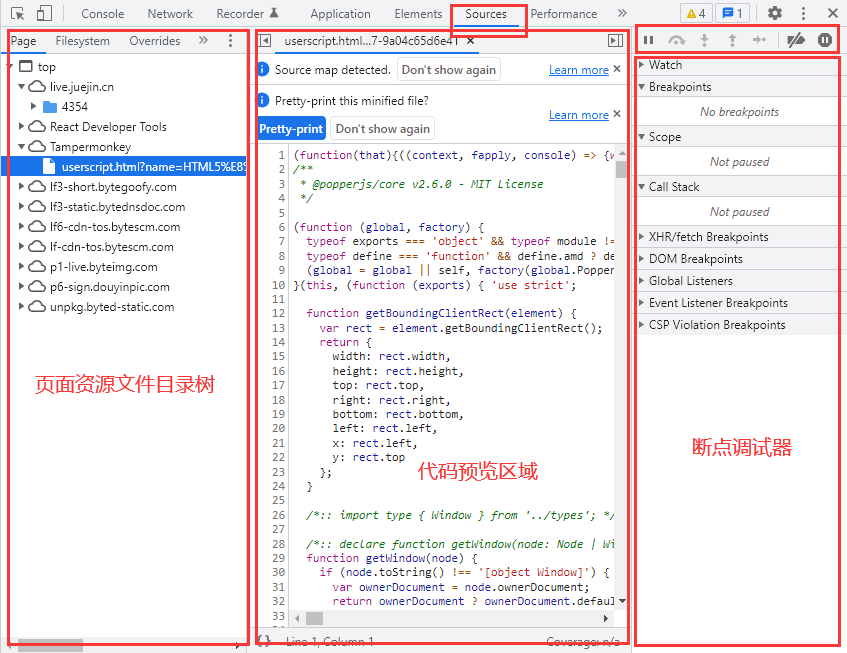Click Don't show again for source map
Screen dimensions: 847x653
coord(448,70)
